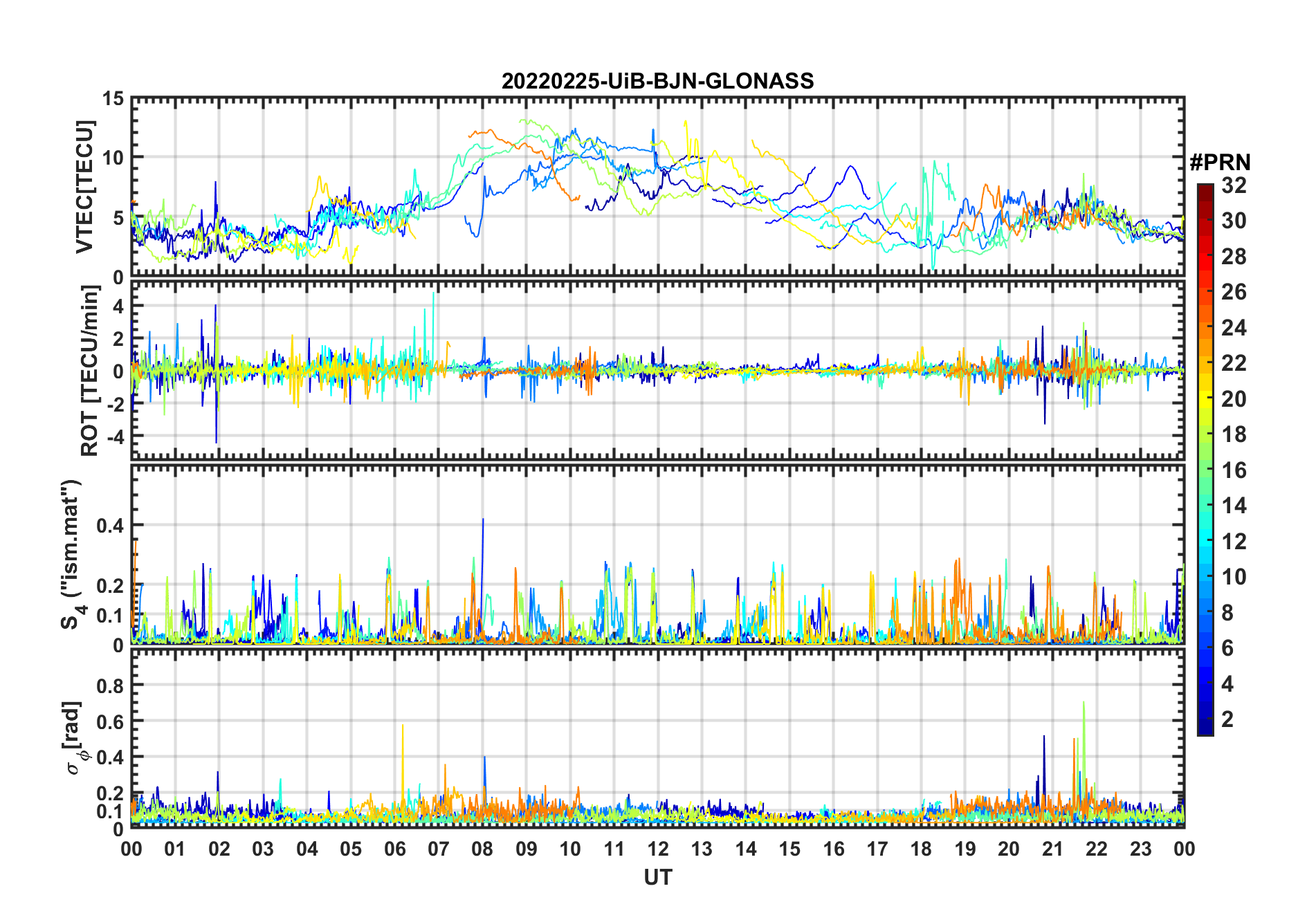Select the sigma-phi [rad] y-axis label
The width and height of the screenshot is (1316, 920).
tap(73, 737)
